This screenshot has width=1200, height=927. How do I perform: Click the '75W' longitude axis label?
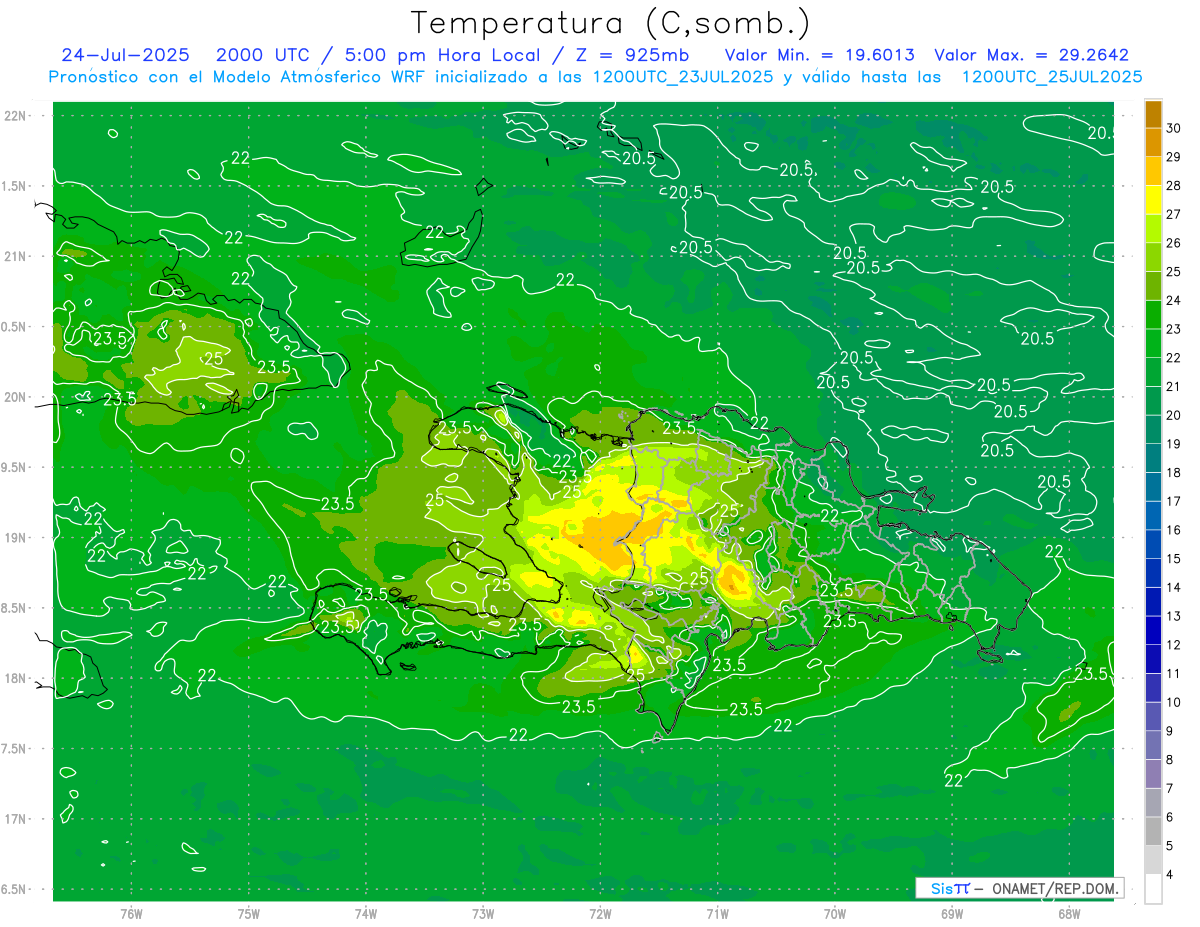249,913
